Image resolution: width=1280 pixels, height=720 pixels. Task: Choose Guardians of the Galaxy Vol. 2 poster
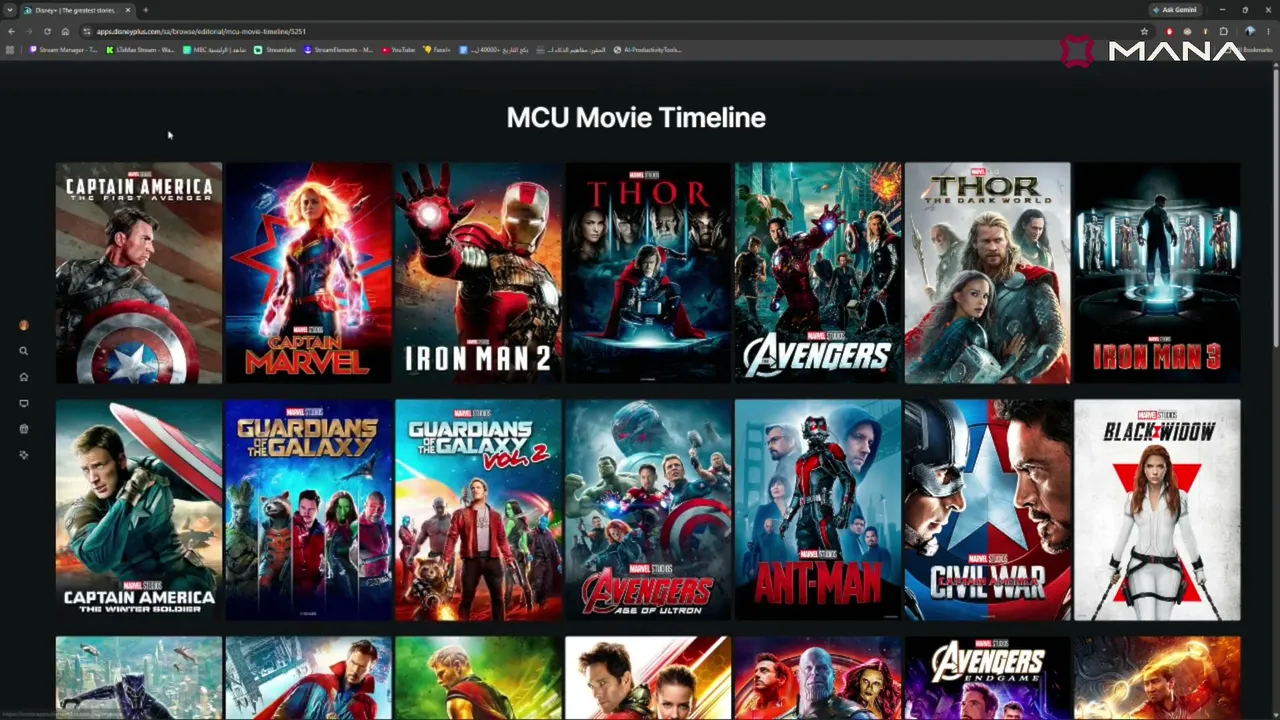[x=478, y=510]
